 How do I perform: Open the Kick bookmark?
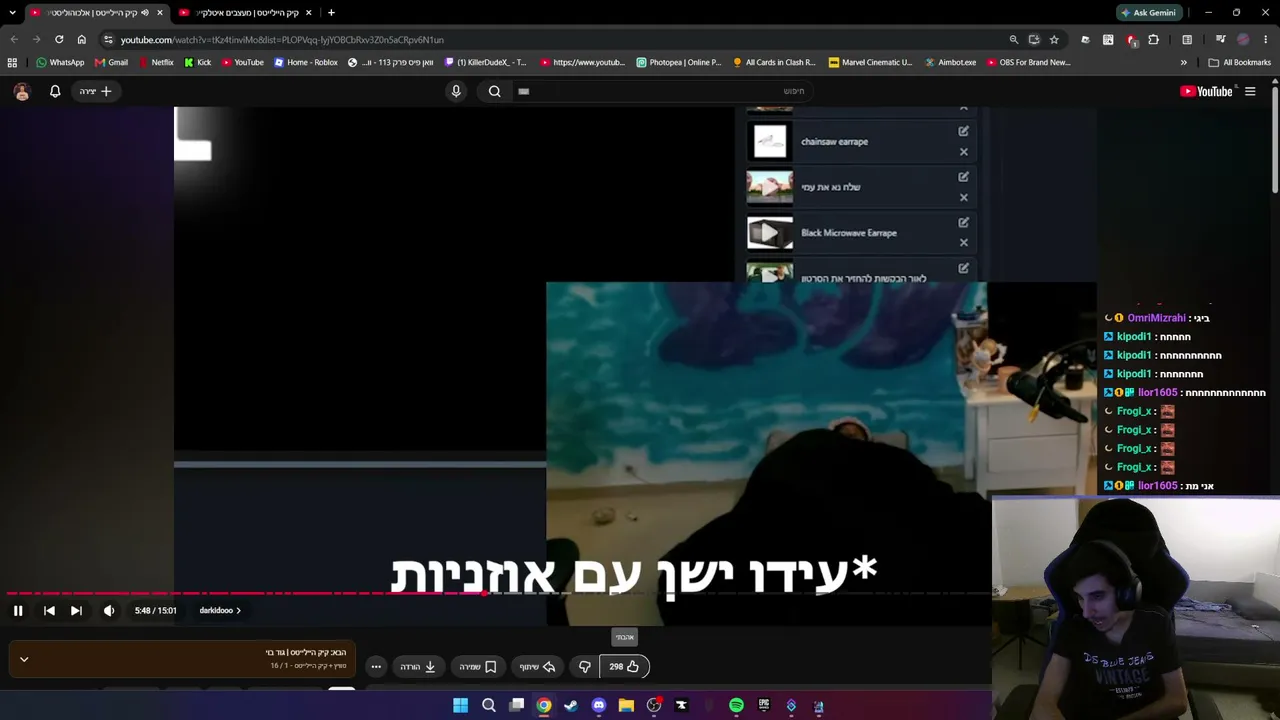(x=197, y=62)
